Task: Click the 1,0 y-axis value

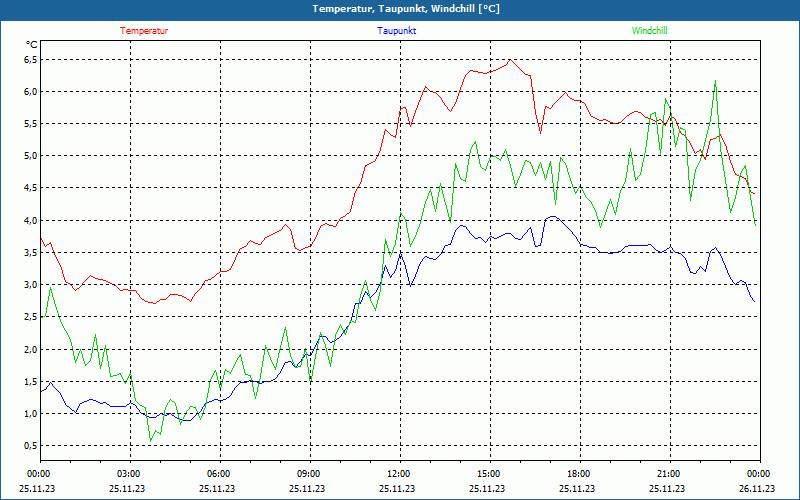Action: coord(31,414)
